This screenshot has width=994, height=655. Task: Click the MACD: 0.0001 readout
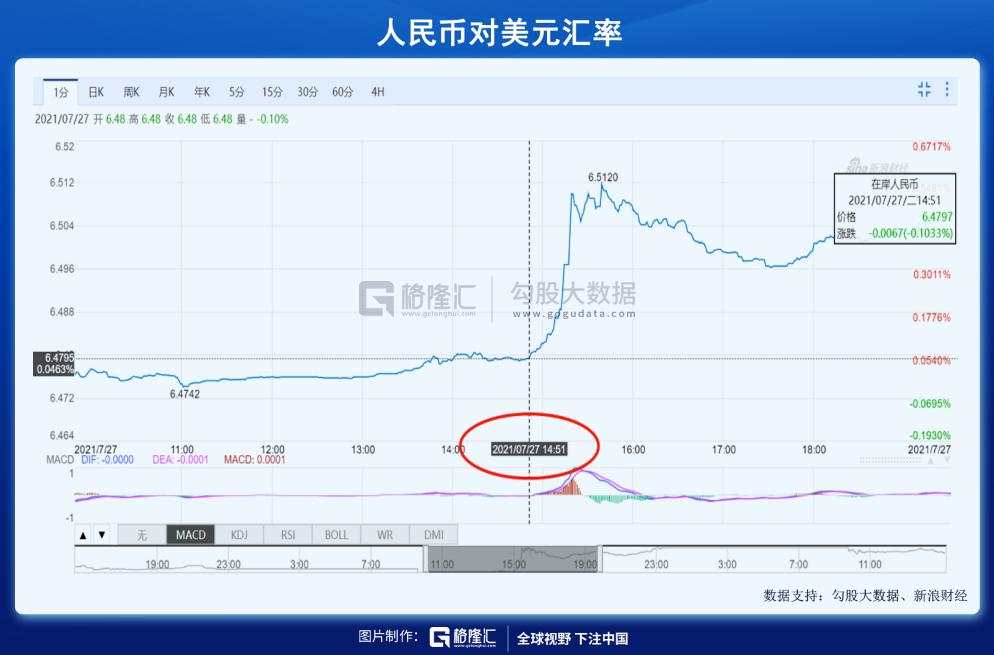[x=254, y=460]
